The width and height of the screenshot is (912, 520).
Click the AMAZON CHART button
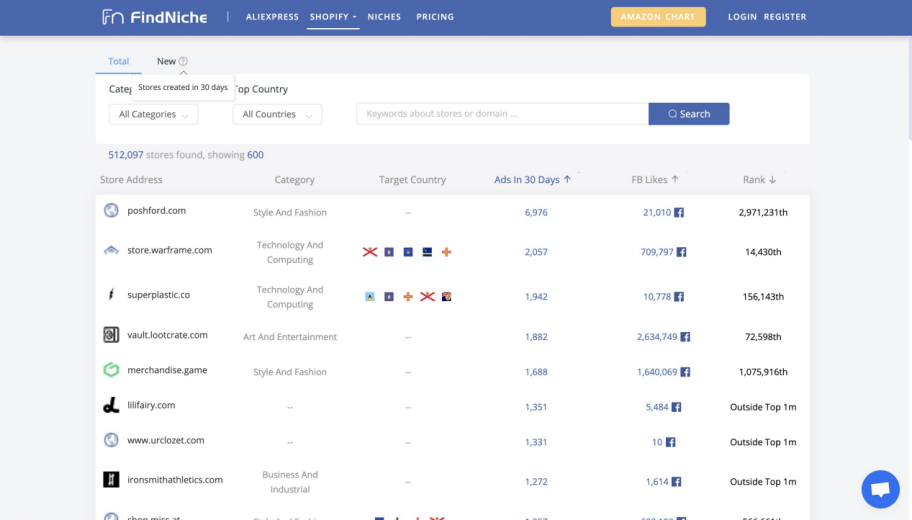click(x=658, y=17)
